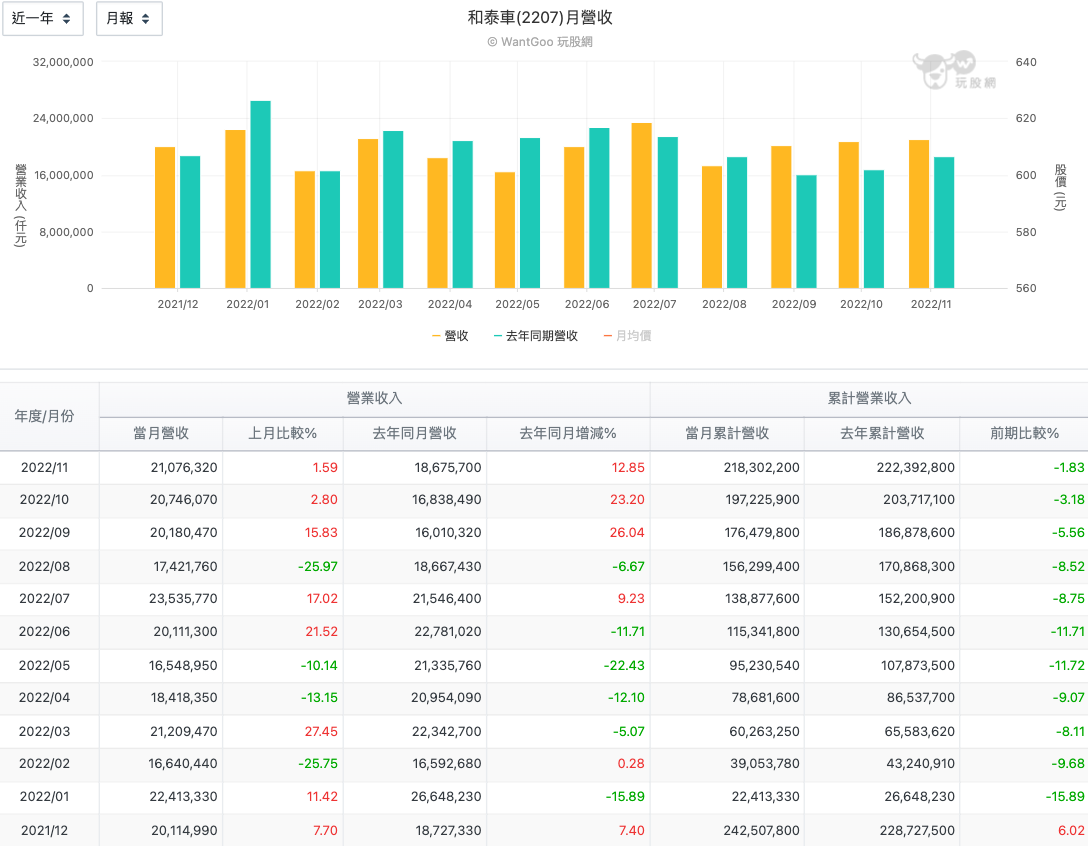The height and width of the screenshot is (846, 1088).
Task: Click the 2022/07 orange revenue bar
Action: (x=642, y=205)
